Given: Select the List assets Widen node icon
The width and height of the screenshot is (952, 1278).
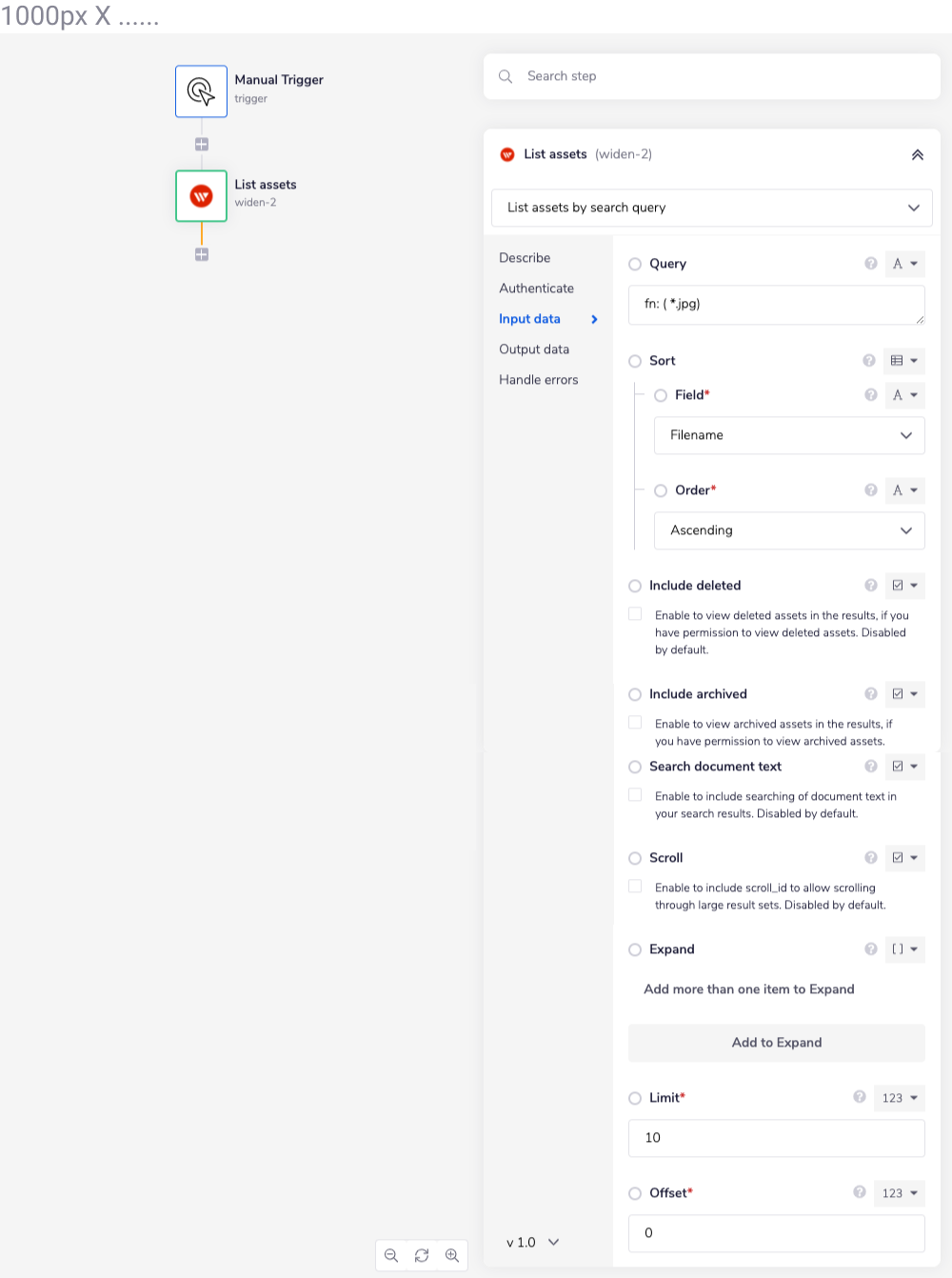Looking at the screenshot, I should [x=201, y=196].
